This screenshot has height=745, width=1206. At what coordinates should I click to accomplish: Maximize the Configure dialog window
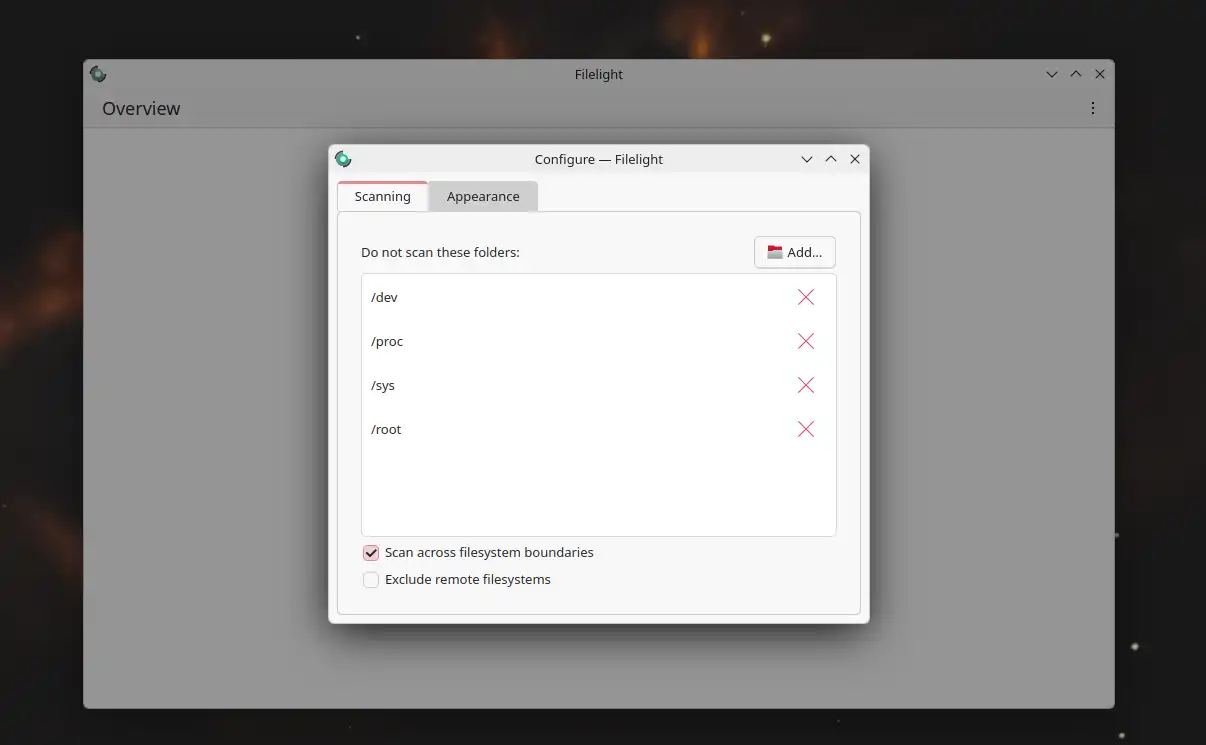tap(831, 159)
